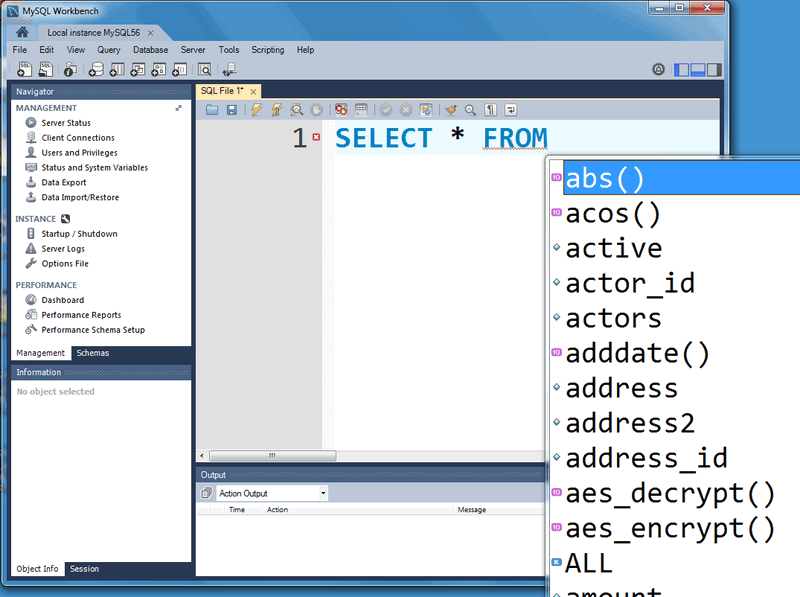
Task: Open the View menu
Action: [x=76, y=49]
